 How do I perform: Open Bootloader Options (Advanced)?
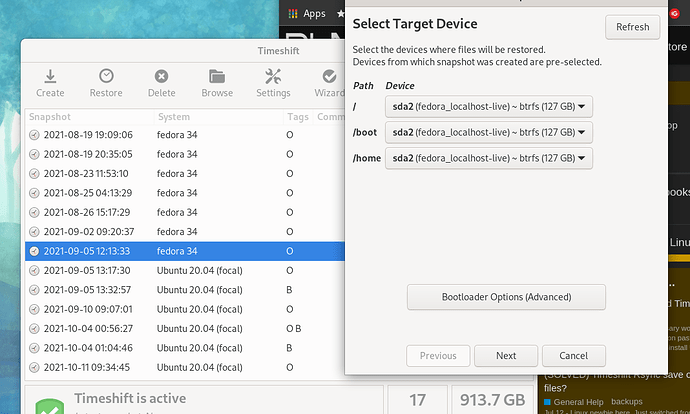tap(506, 297)
